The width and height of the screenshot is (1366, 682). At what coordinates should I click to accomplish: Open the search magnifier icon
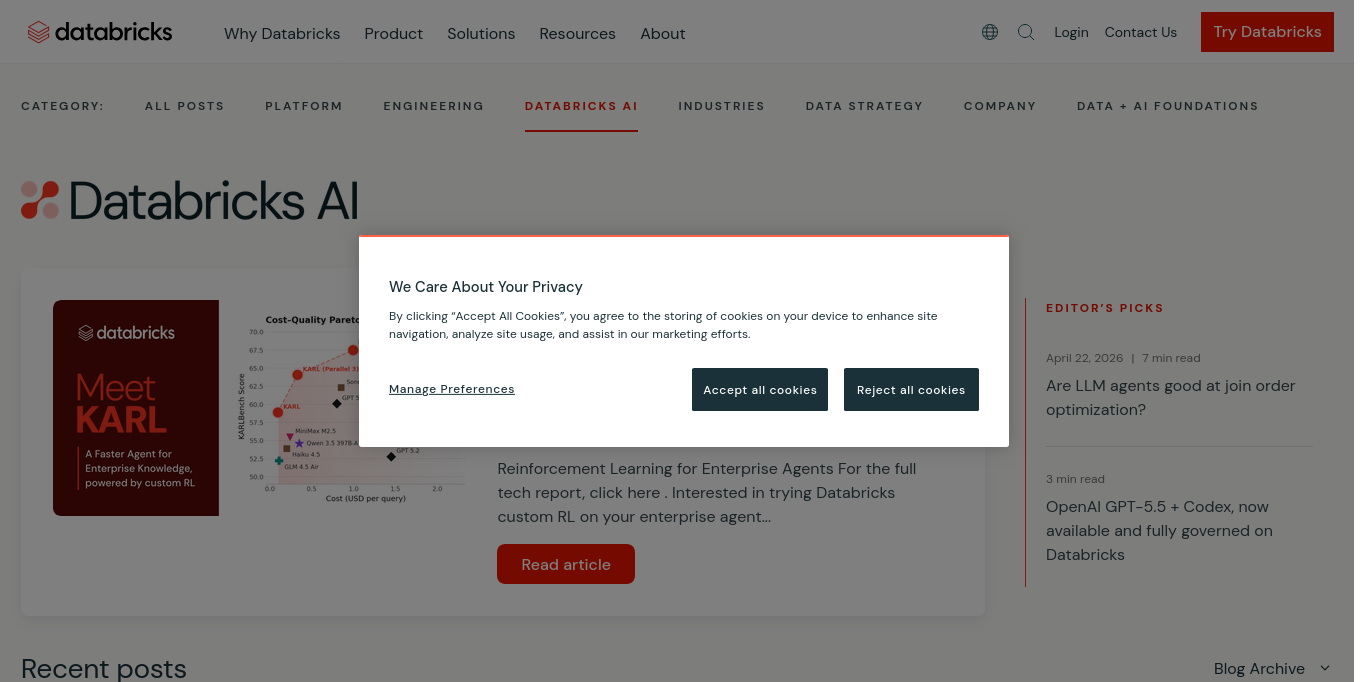pos(1026,32)
